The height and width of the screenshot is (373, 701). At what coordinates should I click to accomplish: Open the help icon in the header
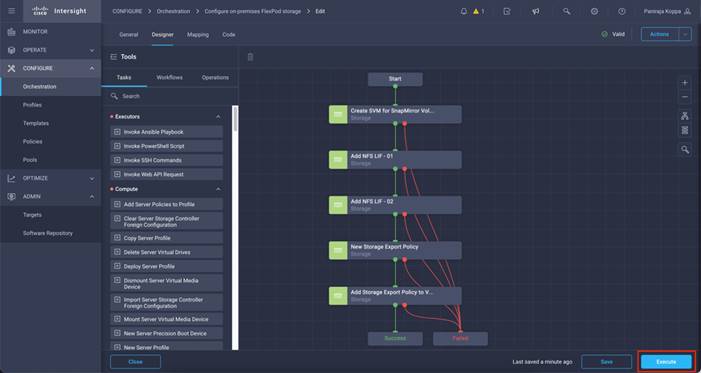click(622, 11)
